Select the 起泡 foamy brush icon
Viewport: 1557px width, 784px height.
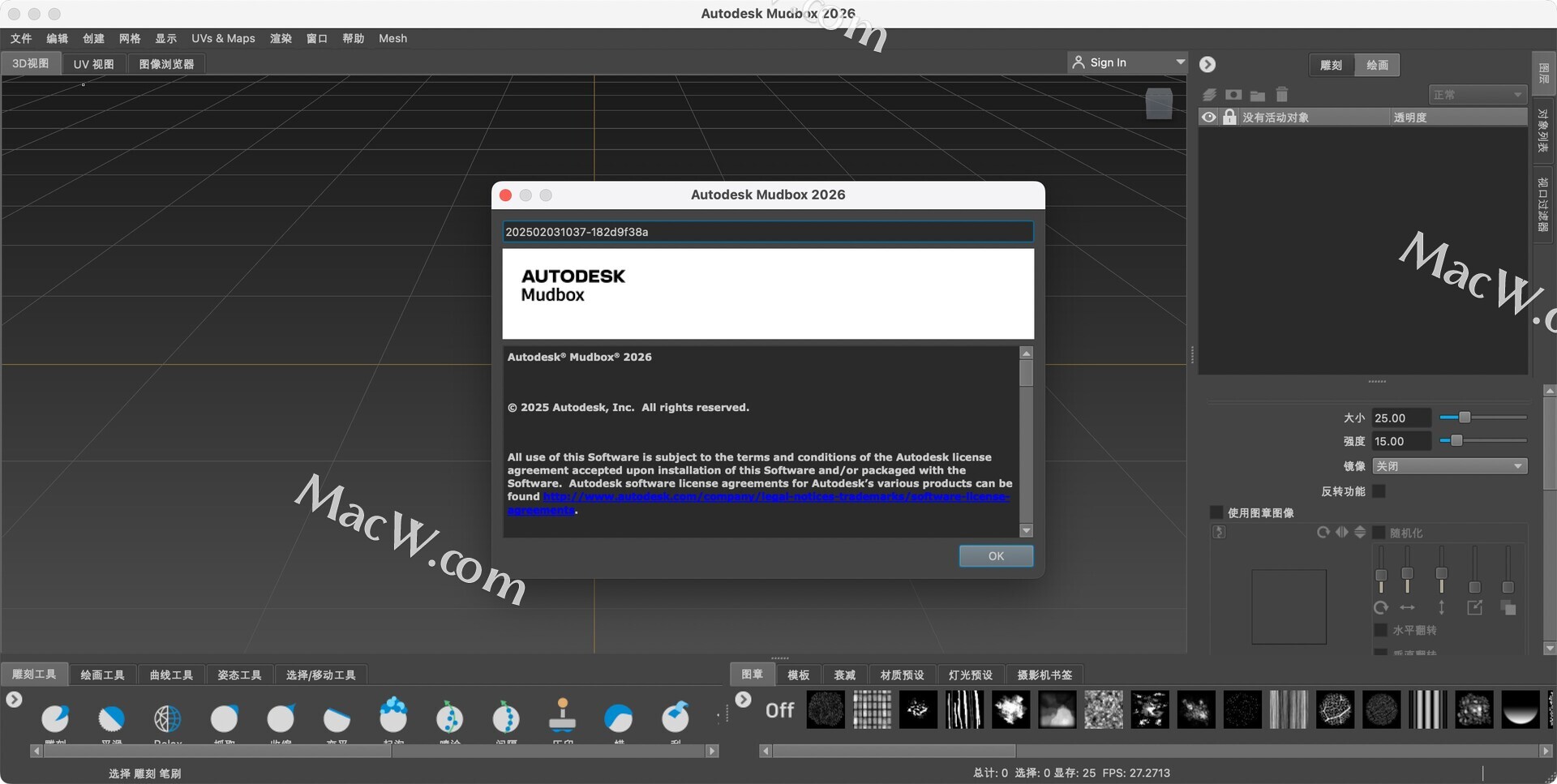click(393, 715)
